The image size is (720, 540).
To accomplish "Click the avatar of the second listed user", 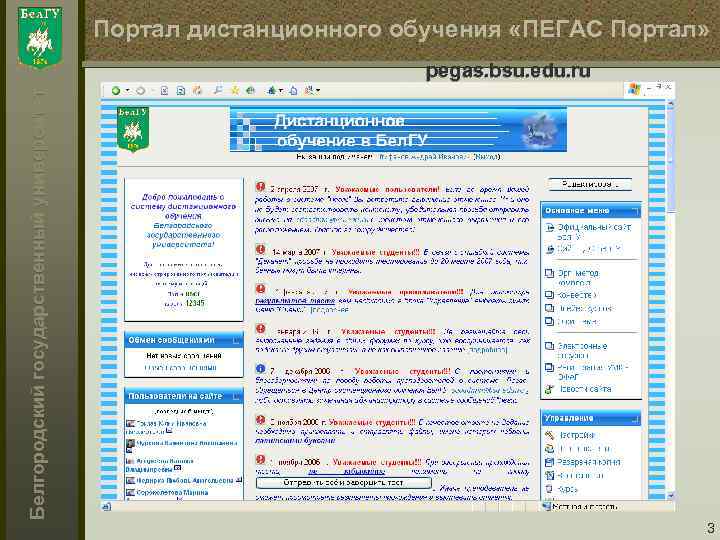I will (x=130, y=444).
